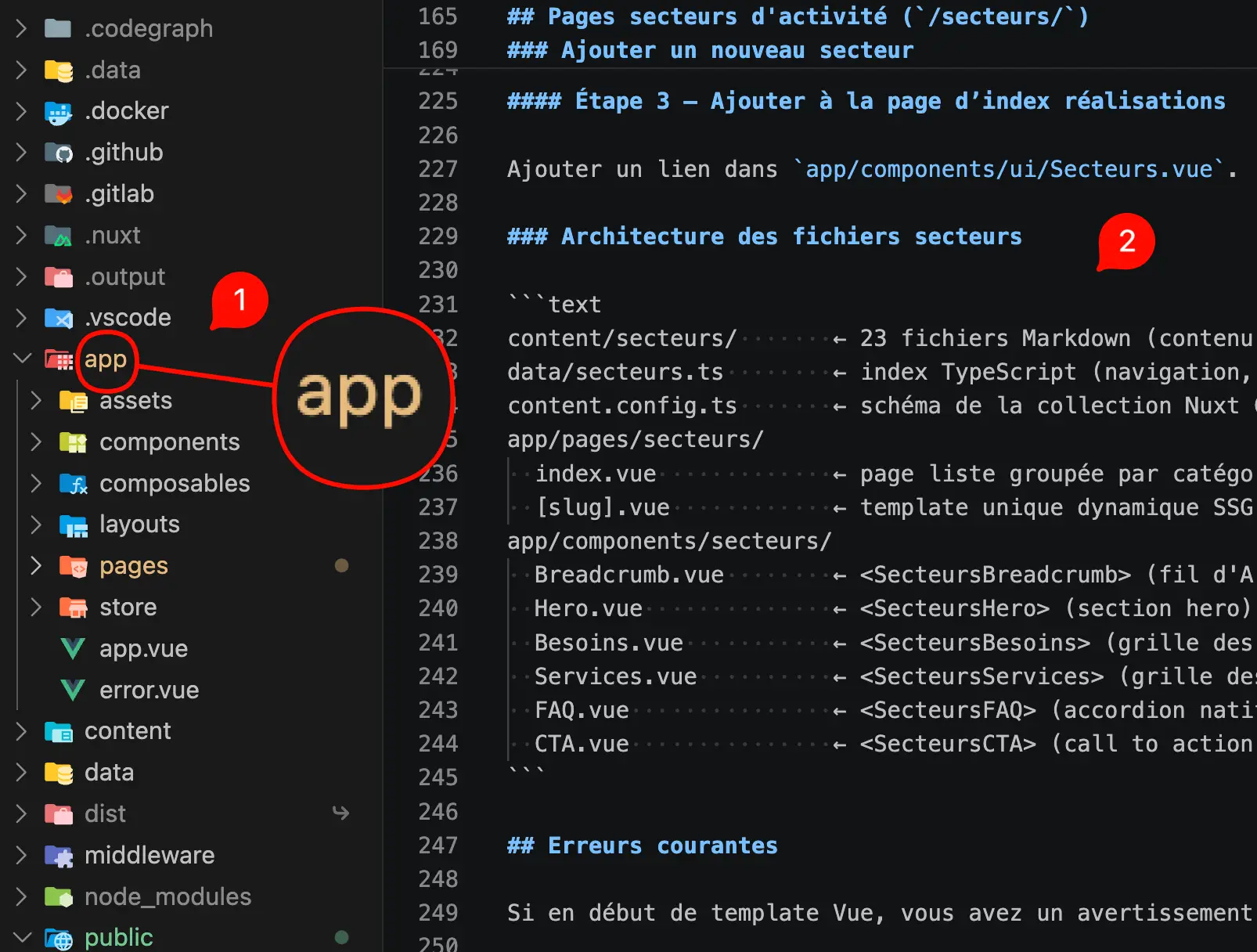Viewport: 1257px width, 952px height.
Task: Select the pages folder in tree
Action: pos(133,566)
